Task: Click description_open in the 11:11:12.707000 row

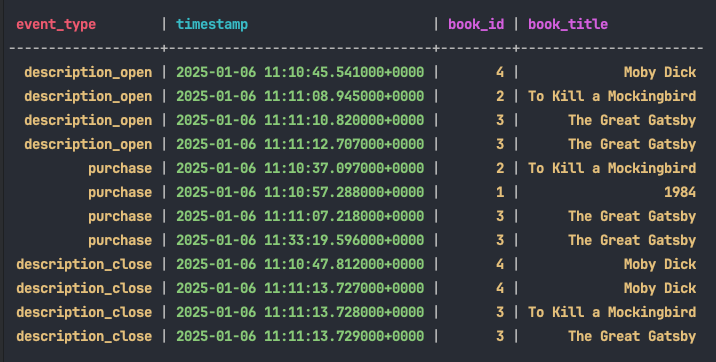Action: tap(88, 144)
